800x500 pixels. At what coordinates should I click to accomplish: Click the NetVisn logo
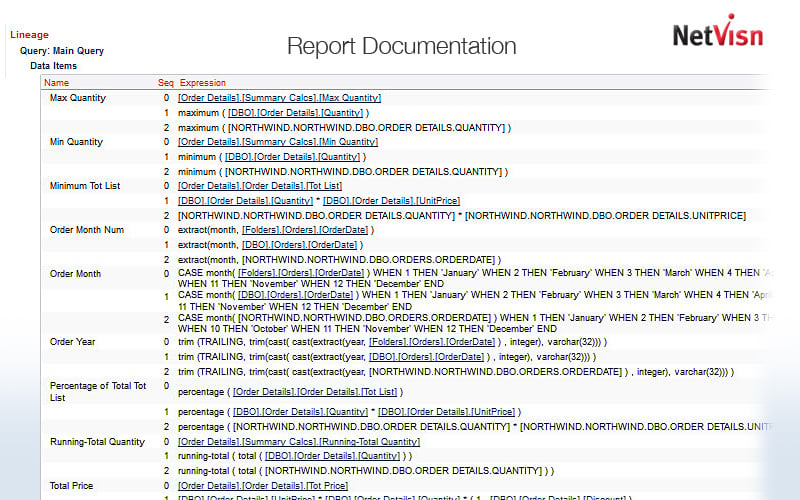(717, 37)
